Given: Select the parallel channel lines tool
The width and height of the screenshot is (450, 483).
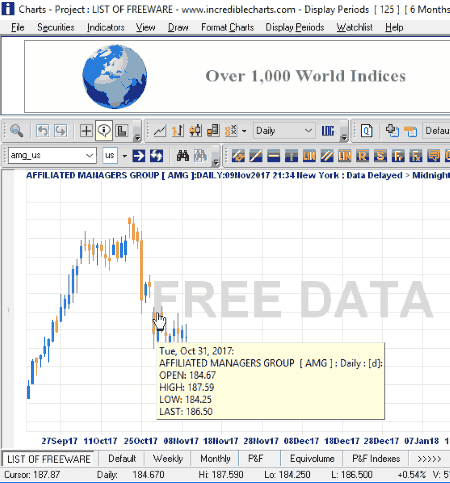Looking at the screenshot, I should [x=327, y=156].
